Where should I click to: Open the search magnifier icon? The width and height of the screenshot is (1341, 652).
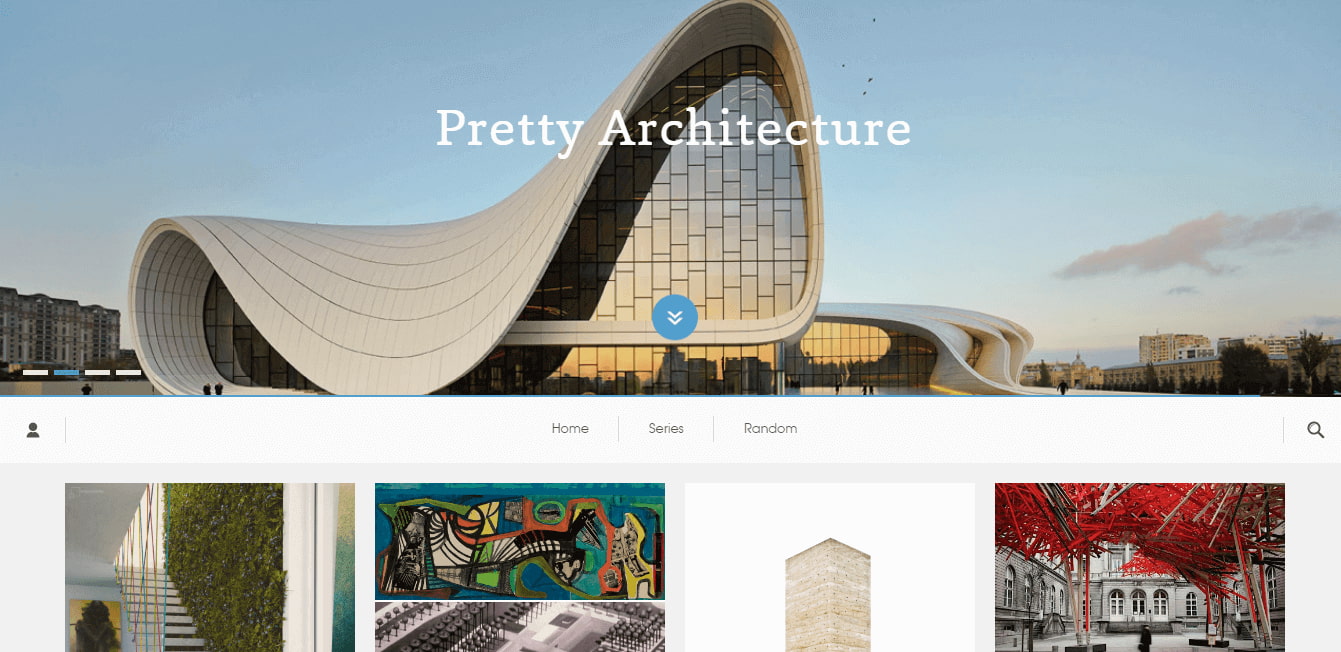pyautogui.click(x=1316, y=430)
